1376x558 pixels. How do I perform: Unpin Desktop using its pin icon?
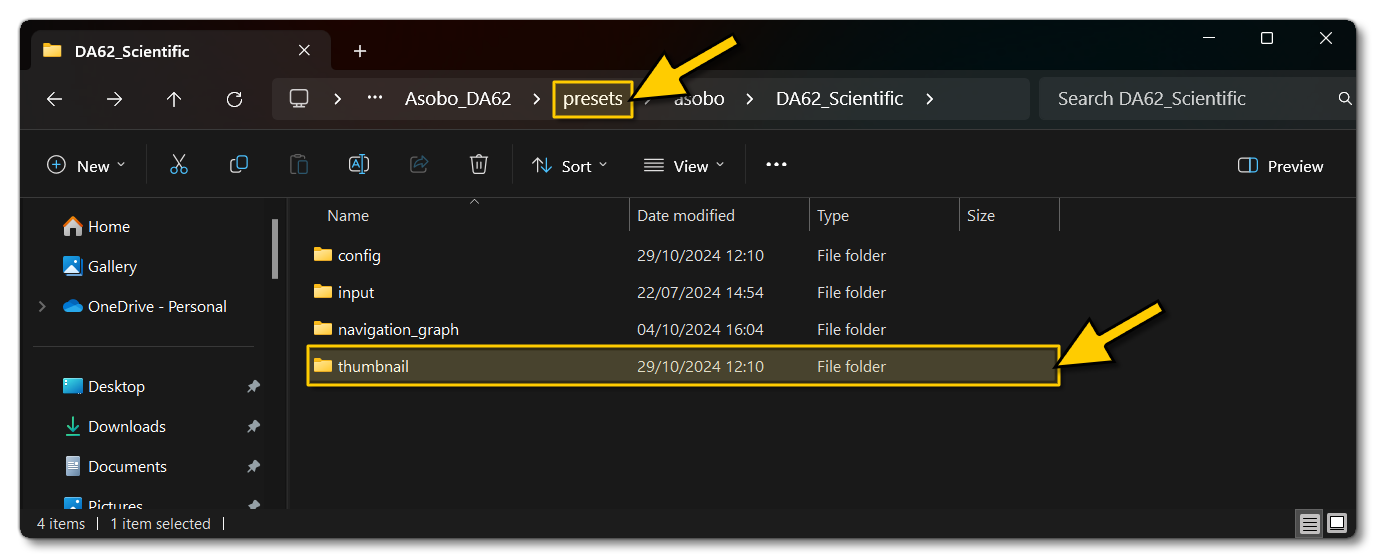click(254, 387)
